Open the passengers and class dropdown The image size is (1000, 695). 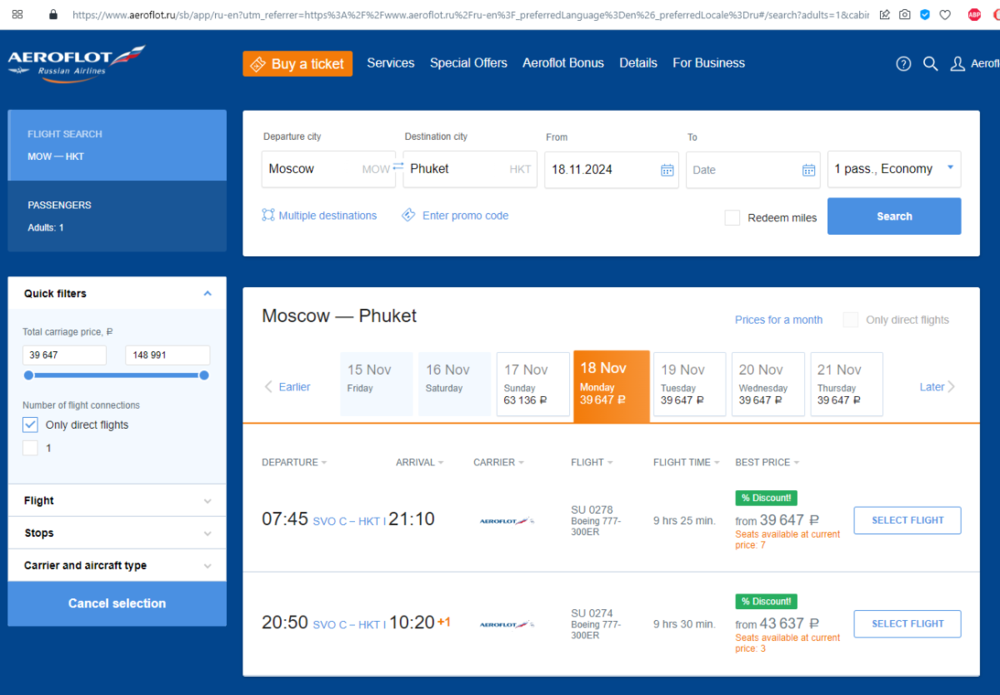tap(894, 169)
